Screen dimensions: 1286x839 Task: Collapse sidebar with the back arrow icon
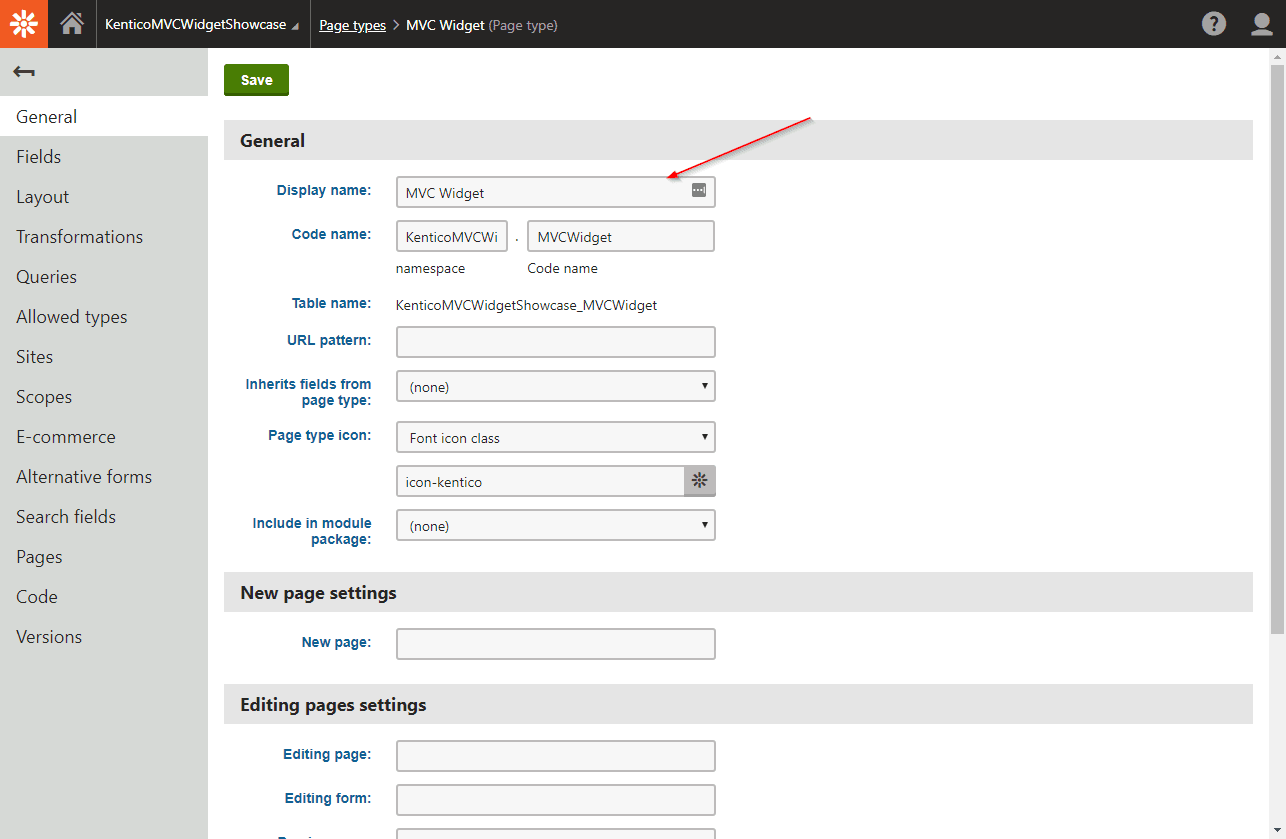pos(24,72)
